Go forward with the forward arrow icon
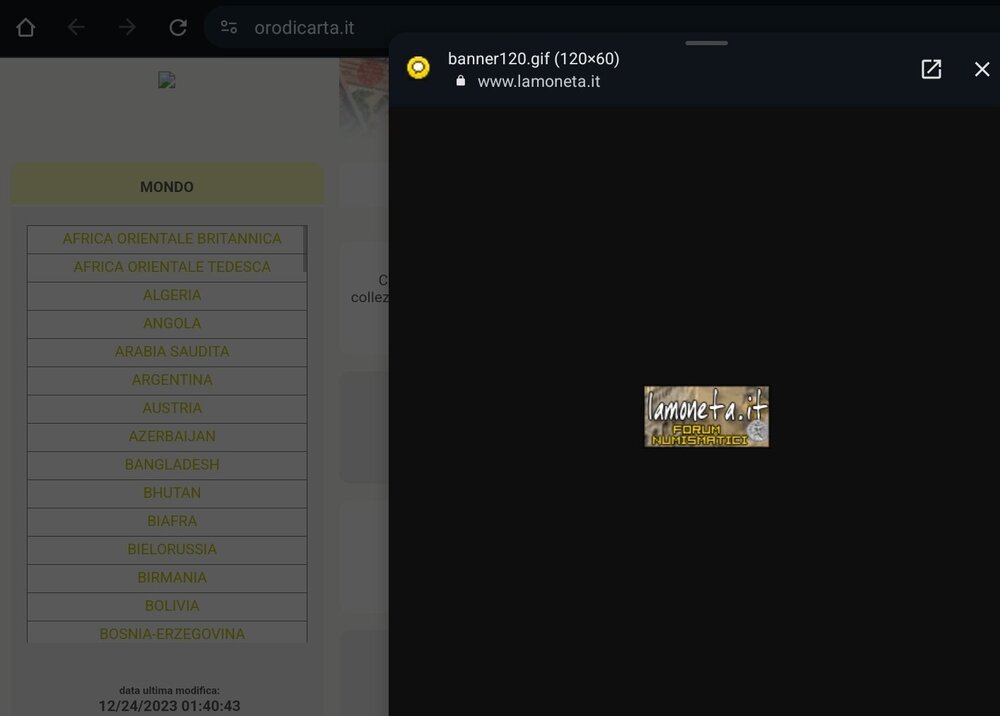 127,27
